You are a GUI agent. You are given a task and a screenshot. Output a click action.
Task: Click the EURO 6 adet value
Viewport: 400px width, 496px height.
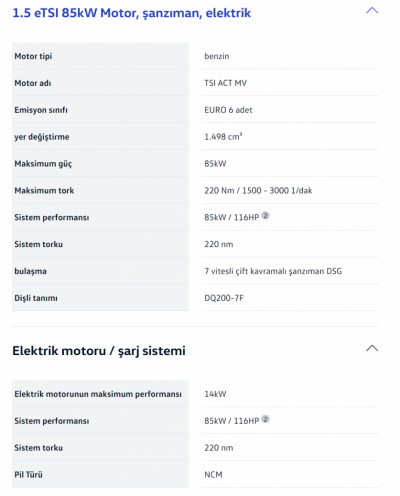(228, 110)
